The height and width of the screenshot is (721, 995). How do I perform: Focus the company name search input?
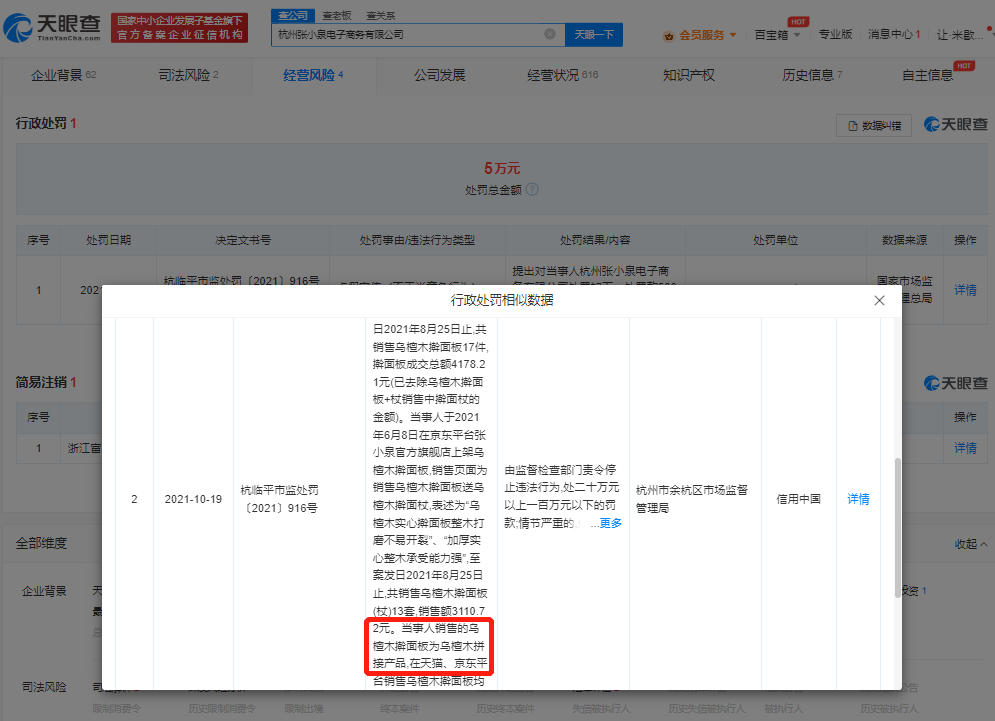410,34
